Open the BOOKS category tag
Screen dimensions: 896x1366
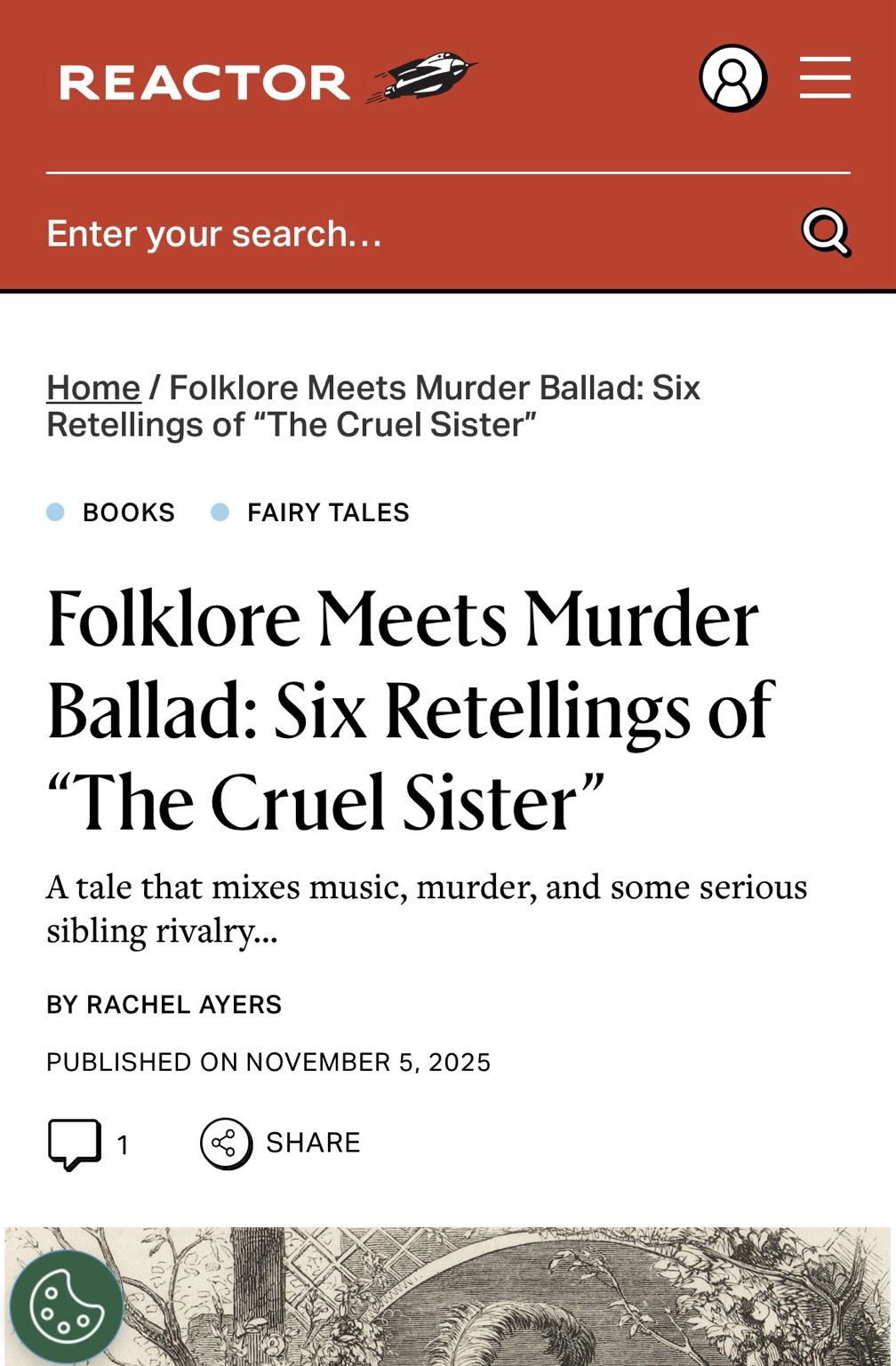(129, 512)
